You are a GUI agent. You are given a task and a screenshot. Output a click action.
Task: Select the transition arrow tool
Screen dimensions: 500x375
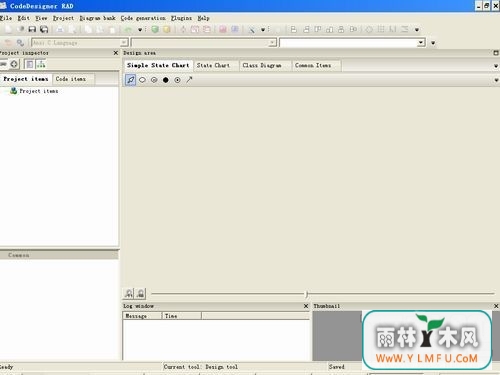pyautogui.click(x=189, y=80)
